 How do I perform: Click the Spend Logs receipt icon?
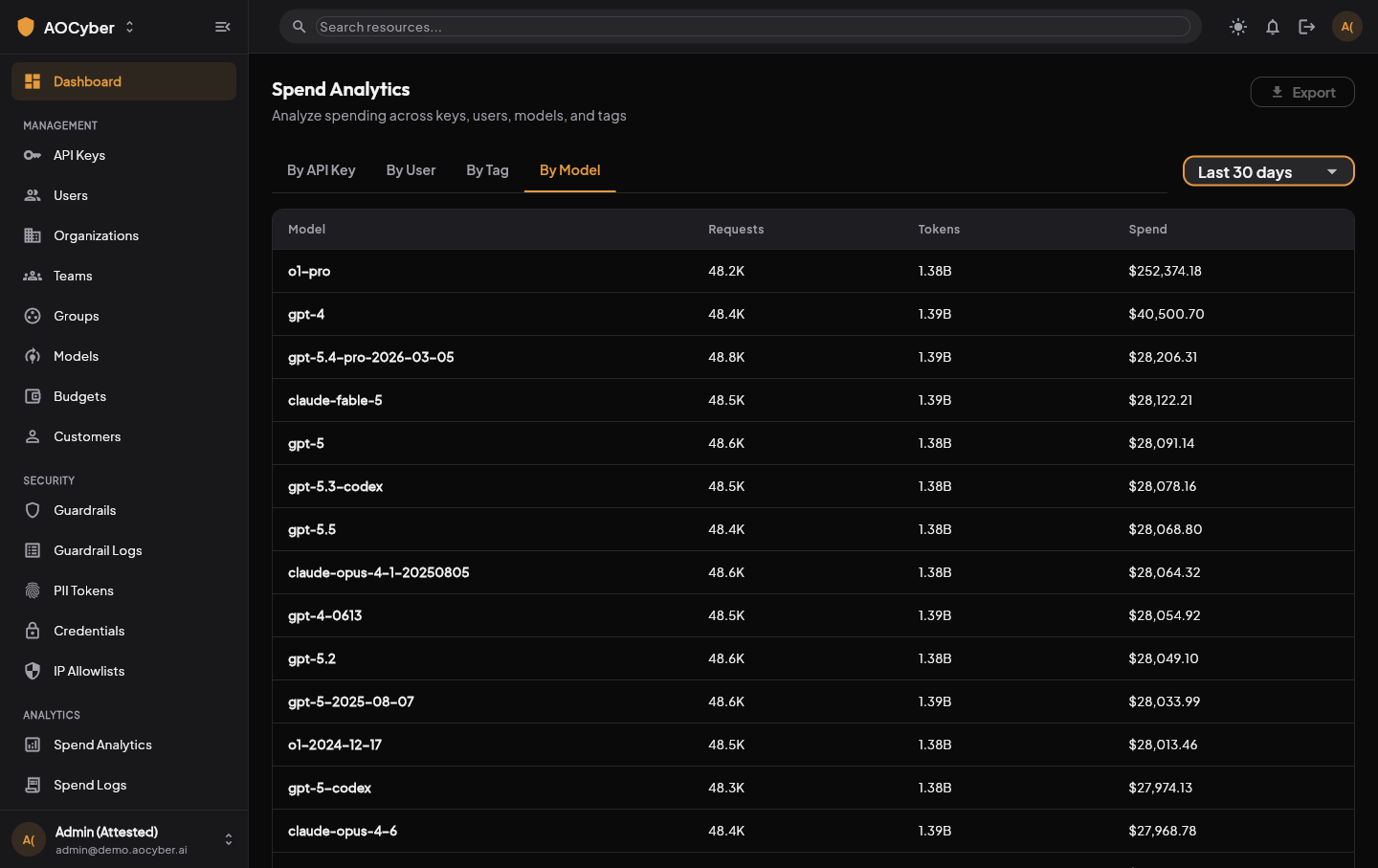(x=33, y=785)
